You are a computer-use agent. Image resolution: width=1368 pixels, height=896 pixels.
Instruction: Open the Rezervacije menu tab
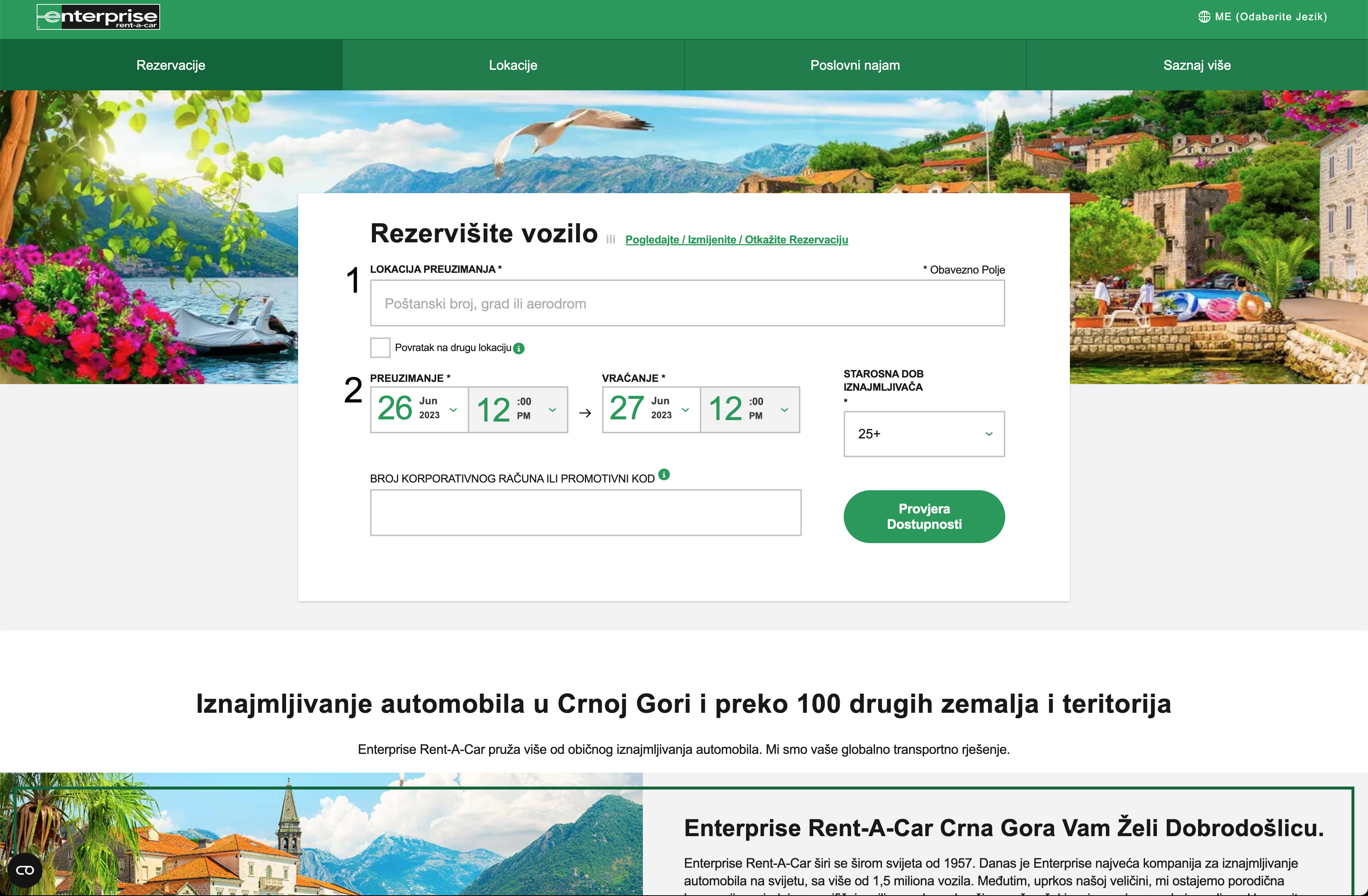[x=171, y=65]
